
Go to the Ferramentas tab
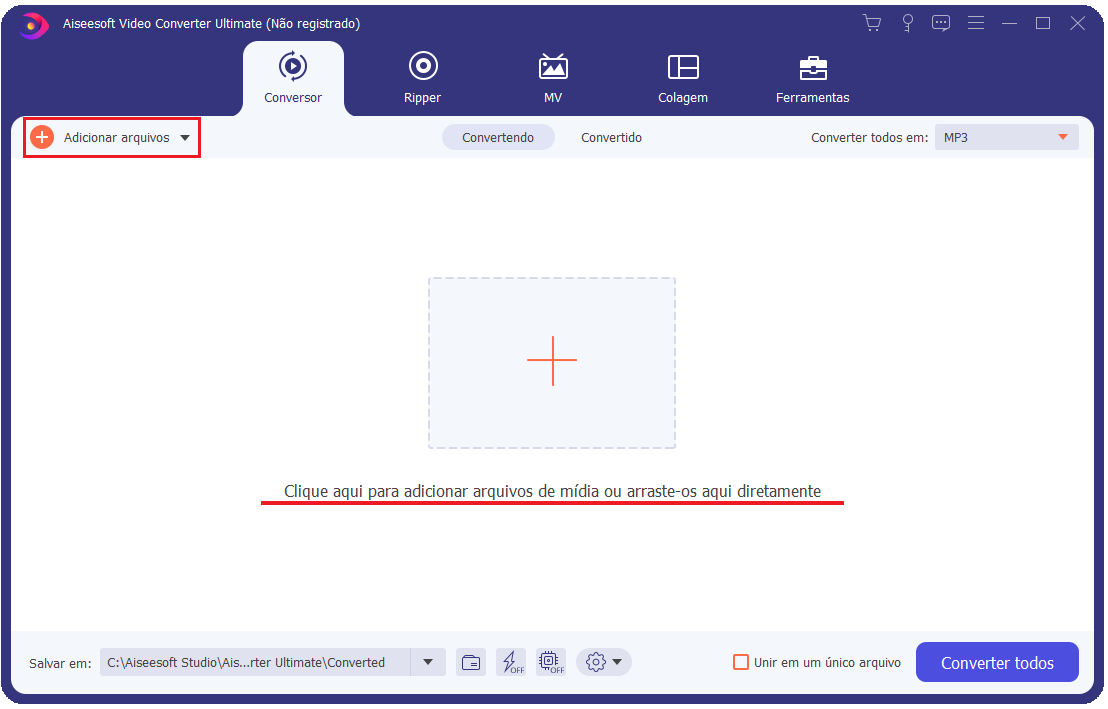[812, 79]
